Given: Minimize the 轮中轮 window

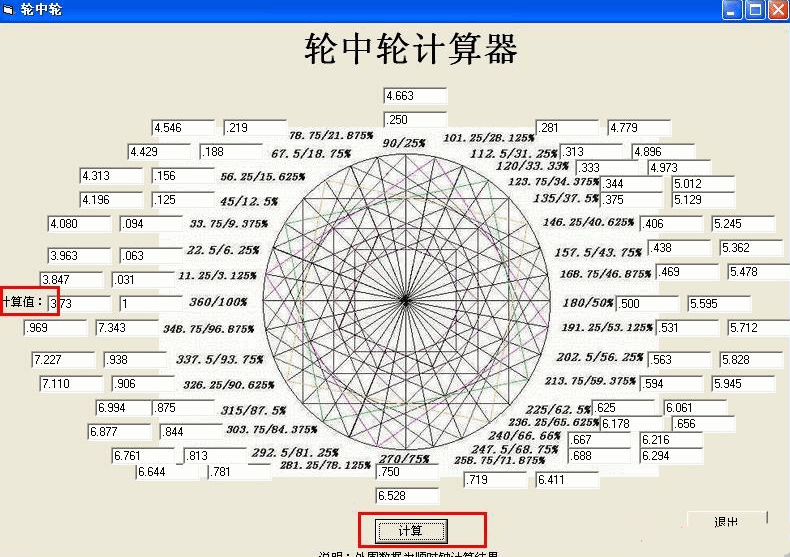Looking at the screenshot, I should coord(733,10).
